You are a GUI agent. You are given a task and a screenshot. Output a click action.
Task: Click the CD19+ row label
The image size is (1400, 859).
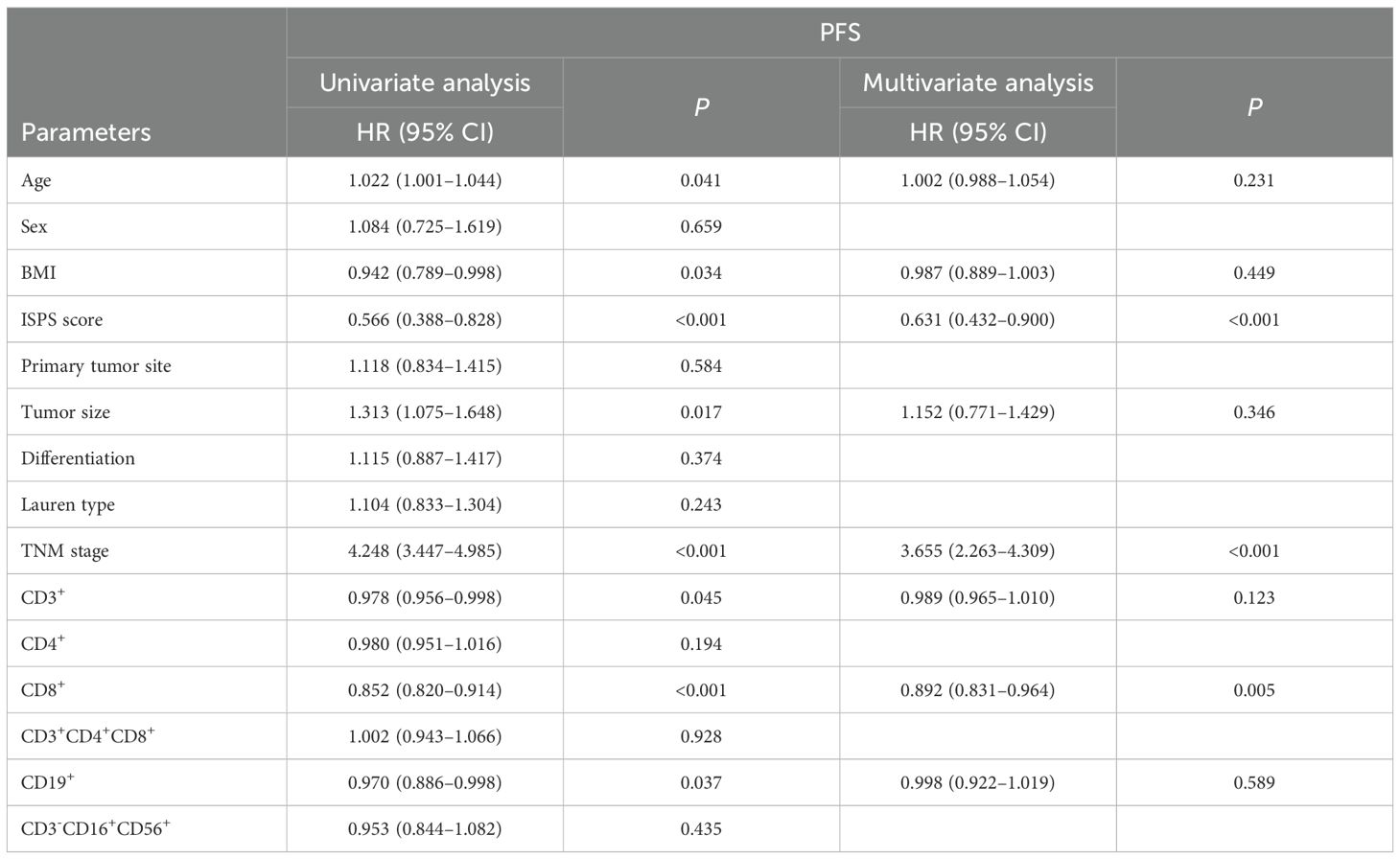47,782
